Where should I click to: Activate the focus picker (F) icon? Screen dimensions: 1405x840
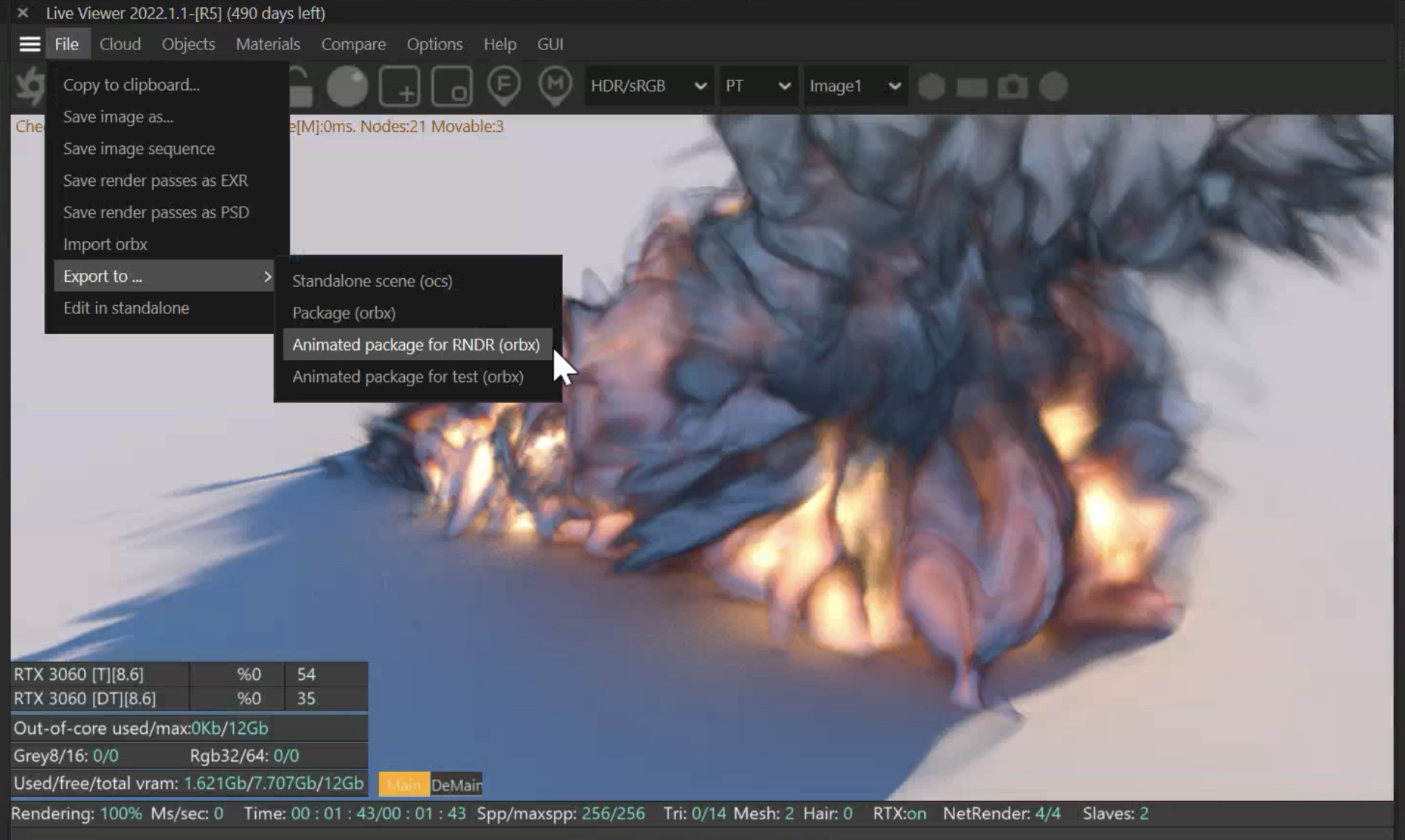(x=504, y=86)
